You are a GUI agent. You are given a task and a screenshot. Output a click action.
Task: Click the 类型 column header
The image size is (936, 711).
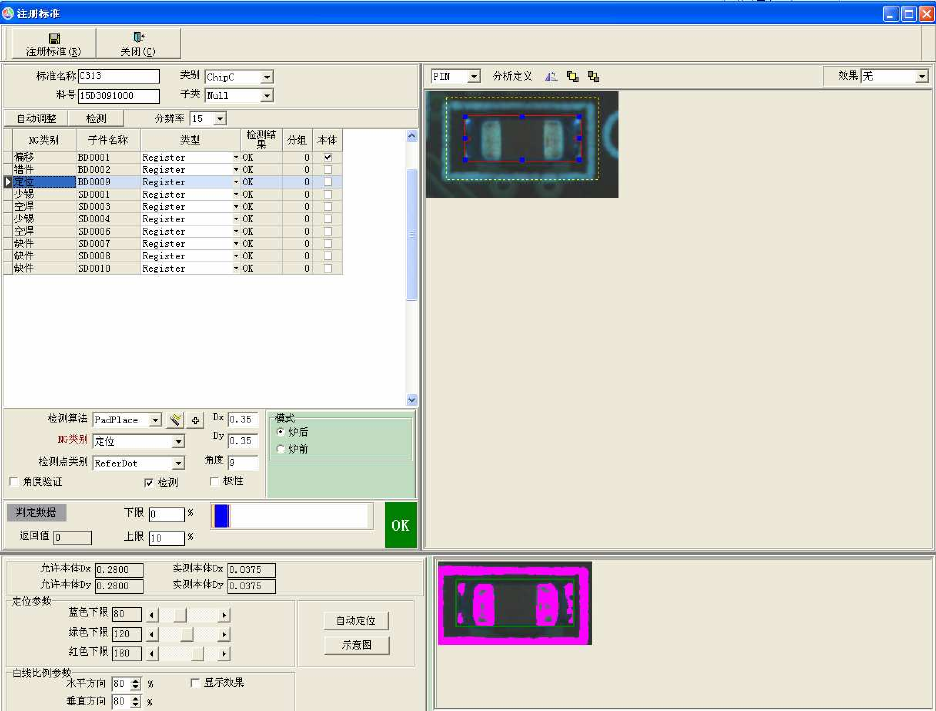point(190,140)
